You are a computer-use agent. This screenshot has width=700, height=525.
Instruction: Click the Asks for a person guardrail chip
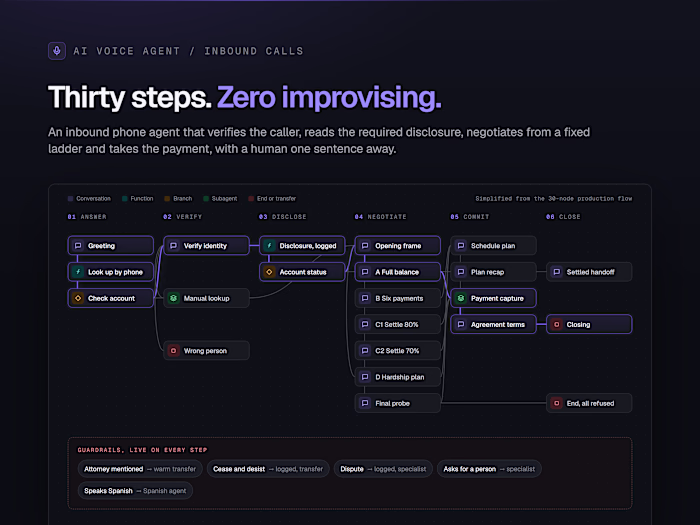pos(489,469)
